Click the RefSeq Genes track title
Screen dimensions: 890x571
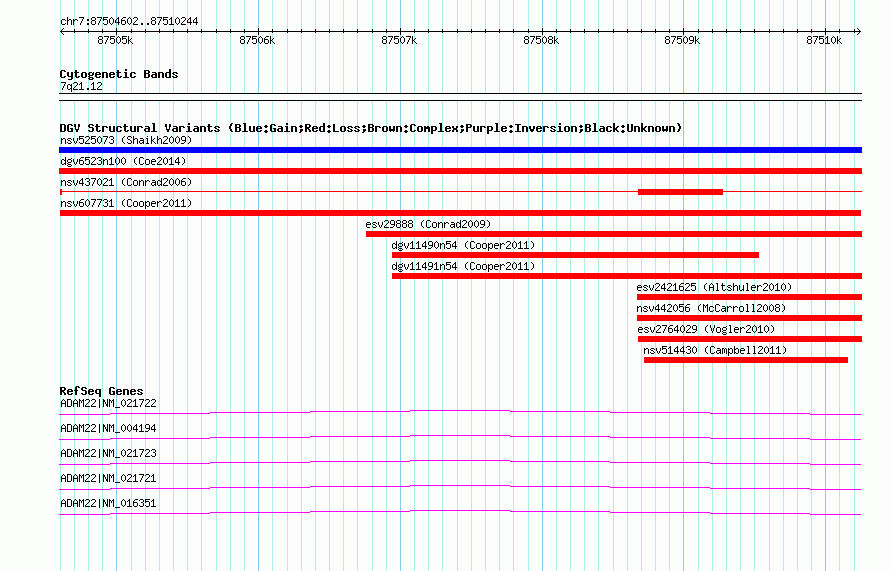(x=101, y=391)
